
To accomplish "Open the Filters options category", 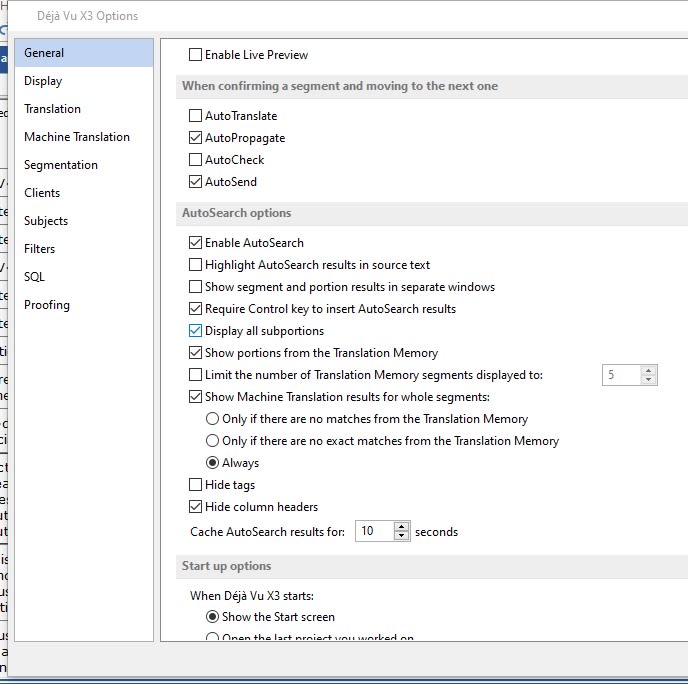I will (84, 249).
